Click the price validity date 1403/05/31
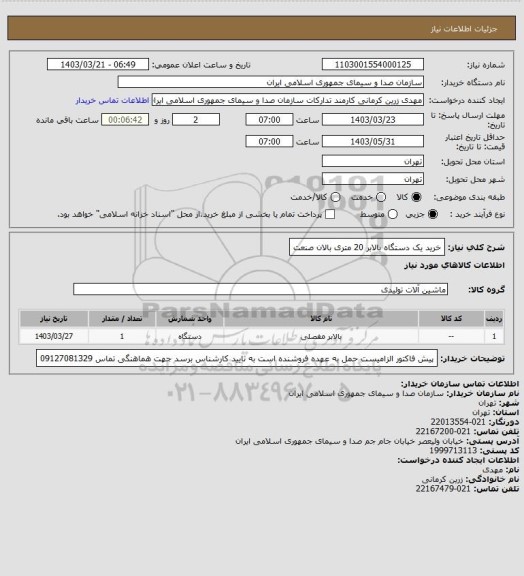This screenshot has height=576, width=524. (x=373, y=141)
